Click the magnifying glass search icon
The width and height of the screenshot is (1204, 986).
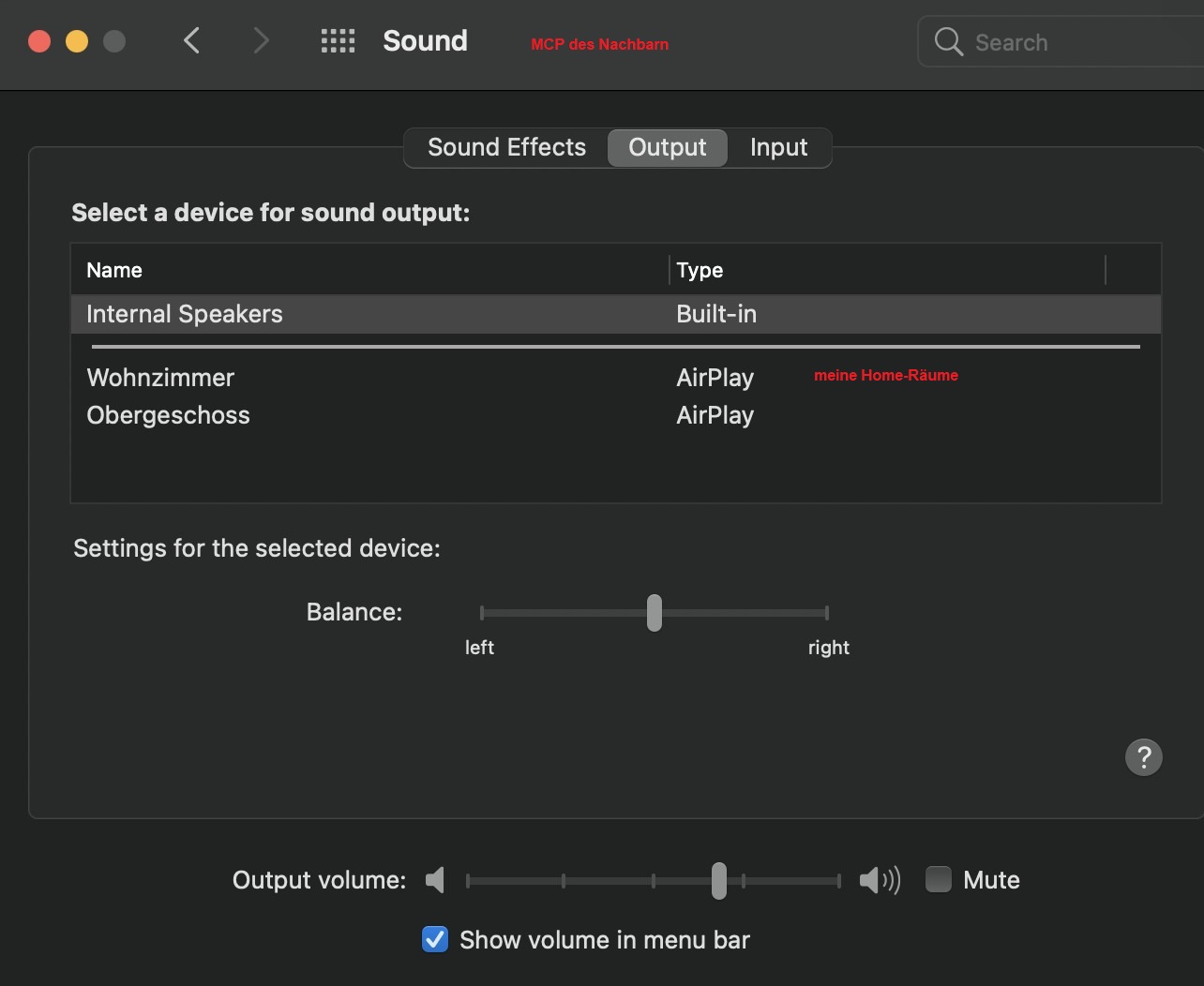click(x=948, y=42)
